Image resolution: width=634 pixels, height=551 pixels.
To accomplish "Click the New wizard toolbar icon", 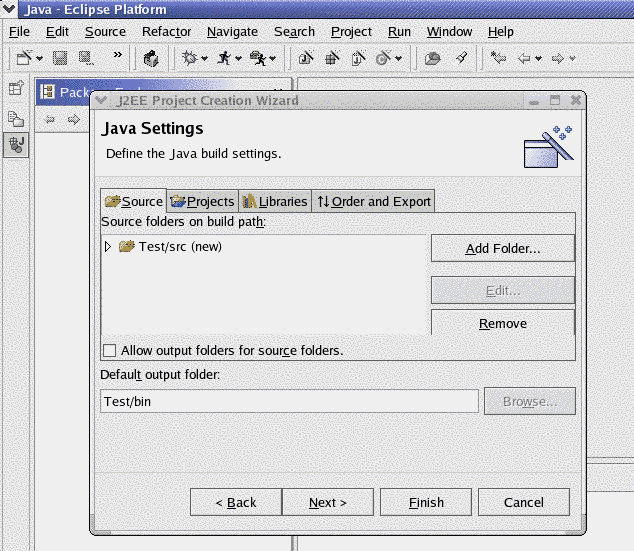I will [x=24, y=58].
